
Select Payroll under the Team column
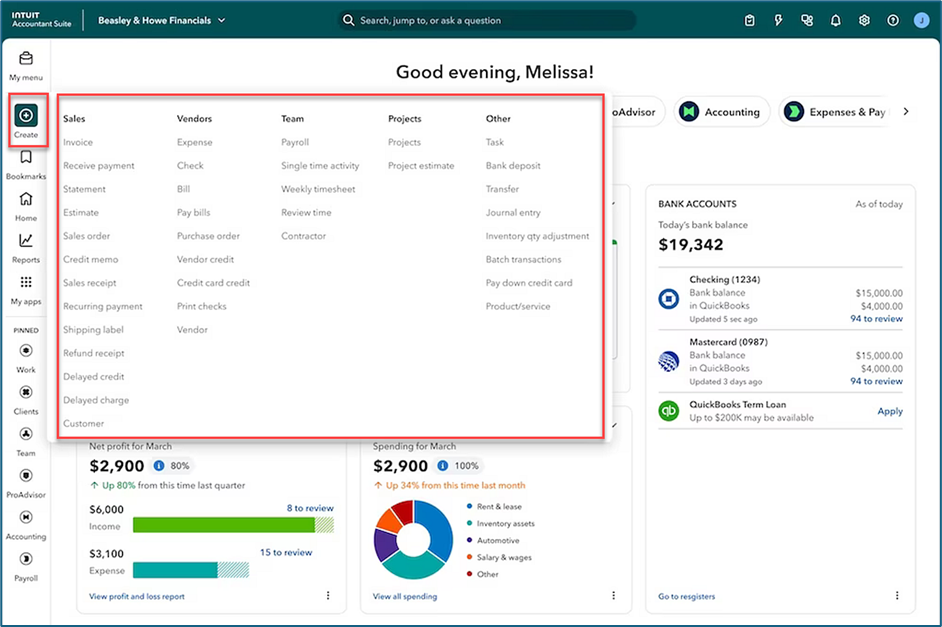point(295,143)
